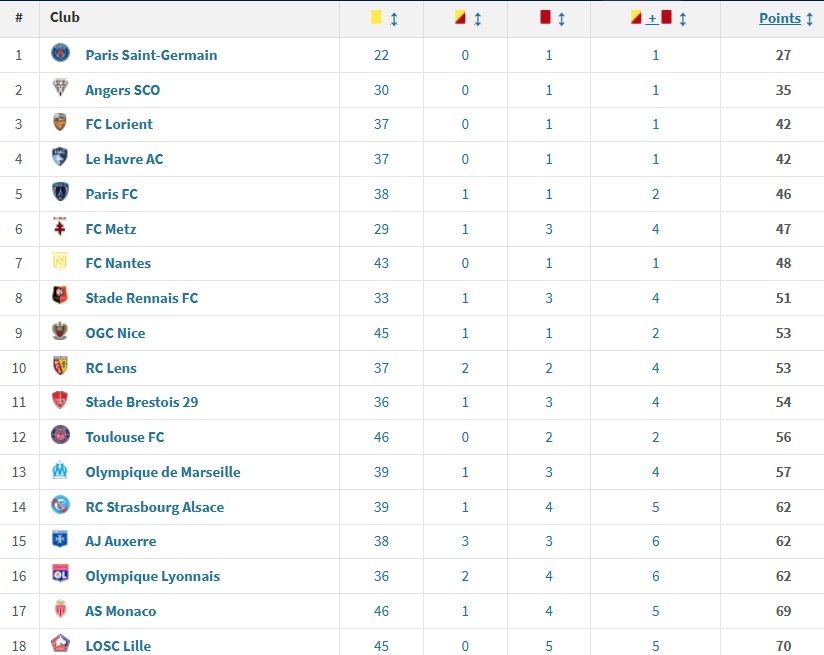Click the Paris Saint-Germain club crest
The width and height of the screenshot is (824, 655).
[x=61, y=53]
